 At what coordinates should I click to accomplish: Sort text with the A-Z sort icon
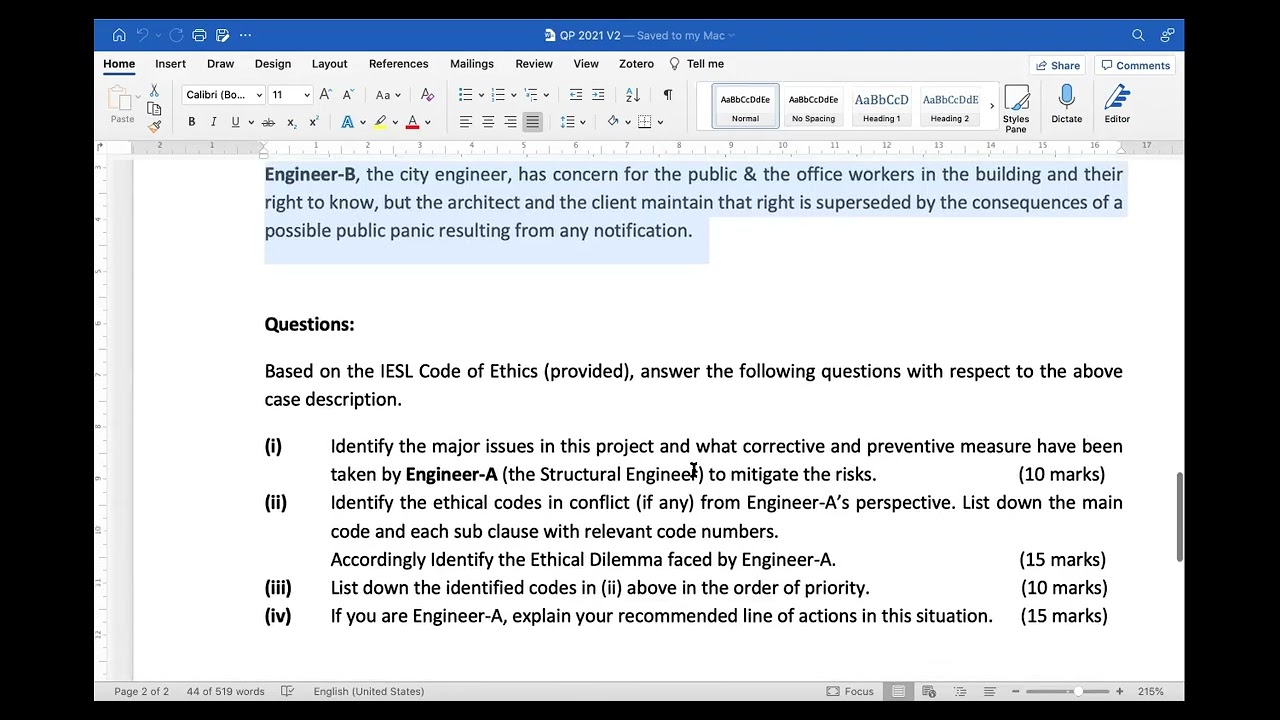tap(632, 94)
